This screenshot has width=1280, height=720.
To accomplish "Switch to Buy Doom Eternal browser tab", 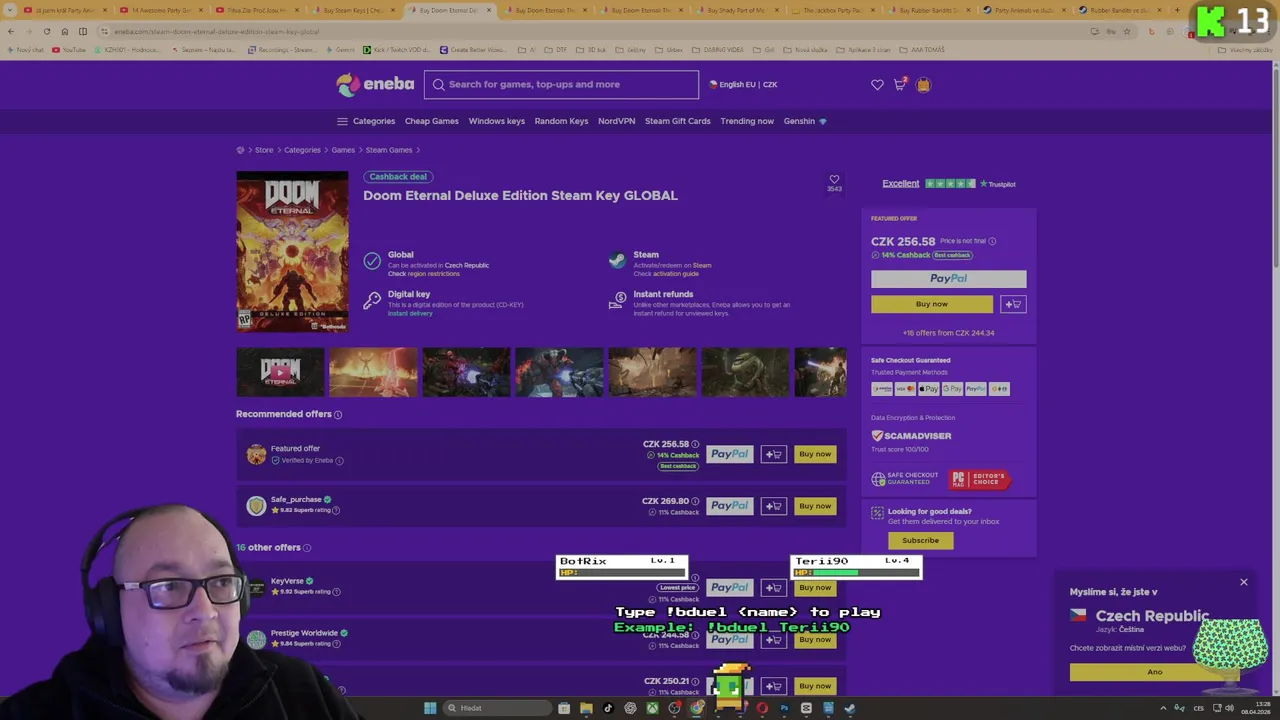I will (x=448, y=10).
